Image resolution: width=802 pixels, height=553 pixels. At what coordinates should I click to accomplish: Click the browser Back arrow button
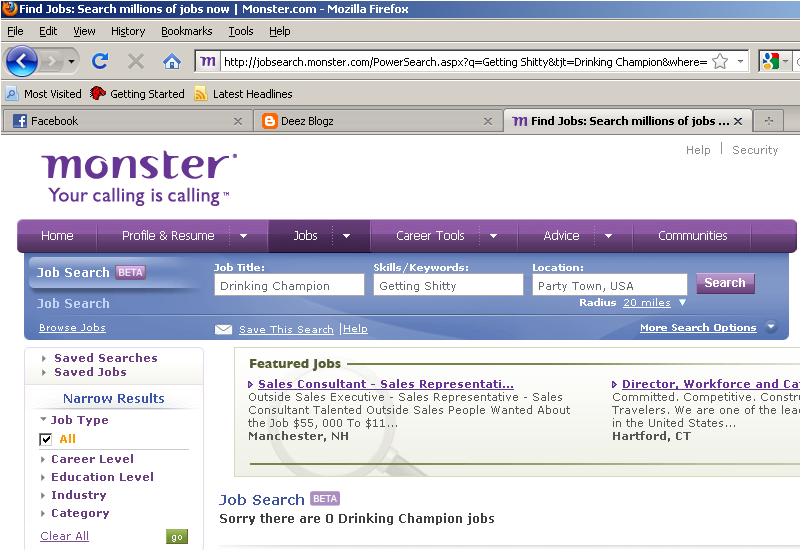21,61
